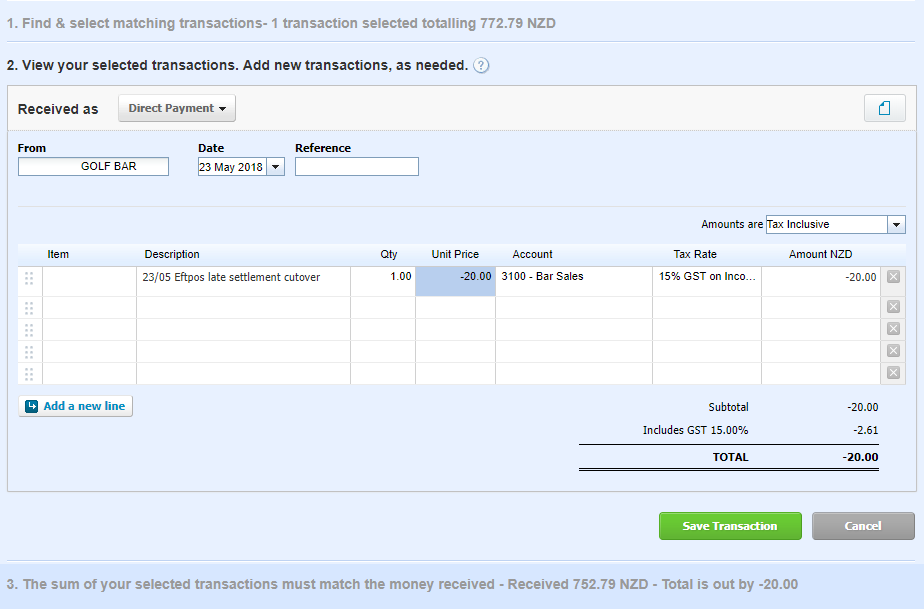This screenshot has height=609, width=924.
Task: Open the Direct Payment dropdown
Action: click(177, 108)
